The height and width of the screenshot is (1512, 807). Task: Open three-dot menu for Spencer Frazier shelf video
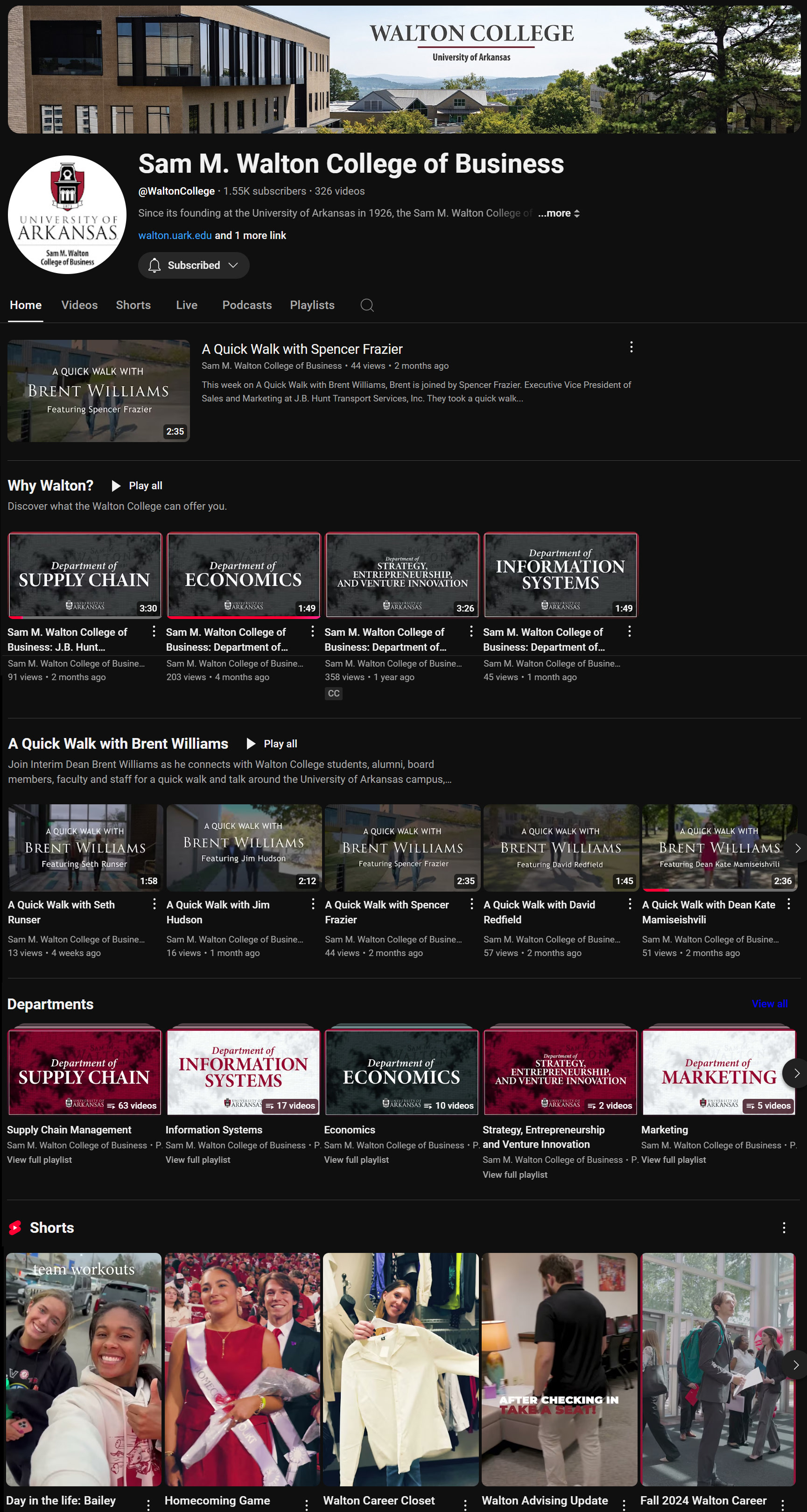471,904
